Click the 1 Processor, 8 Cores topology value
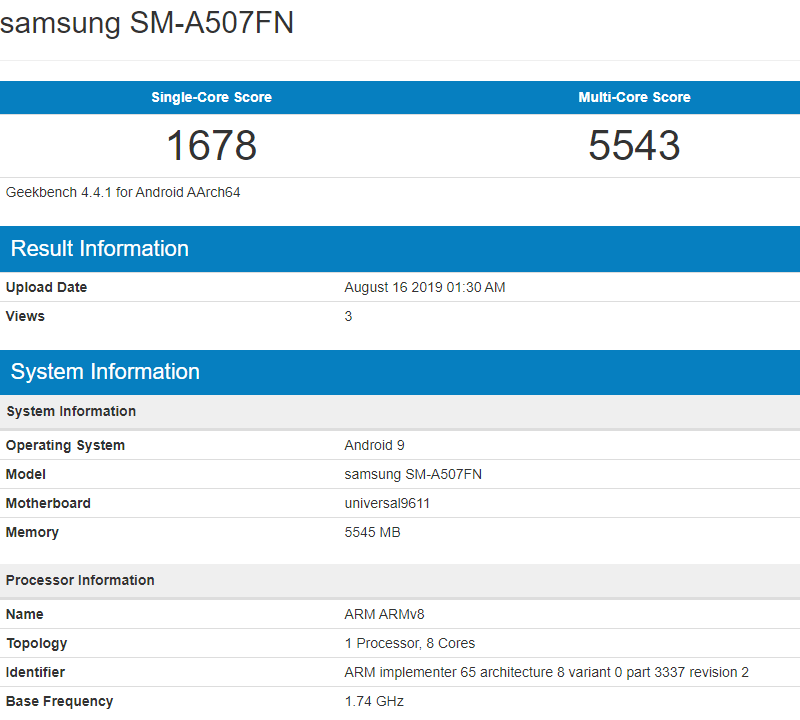 410,643
